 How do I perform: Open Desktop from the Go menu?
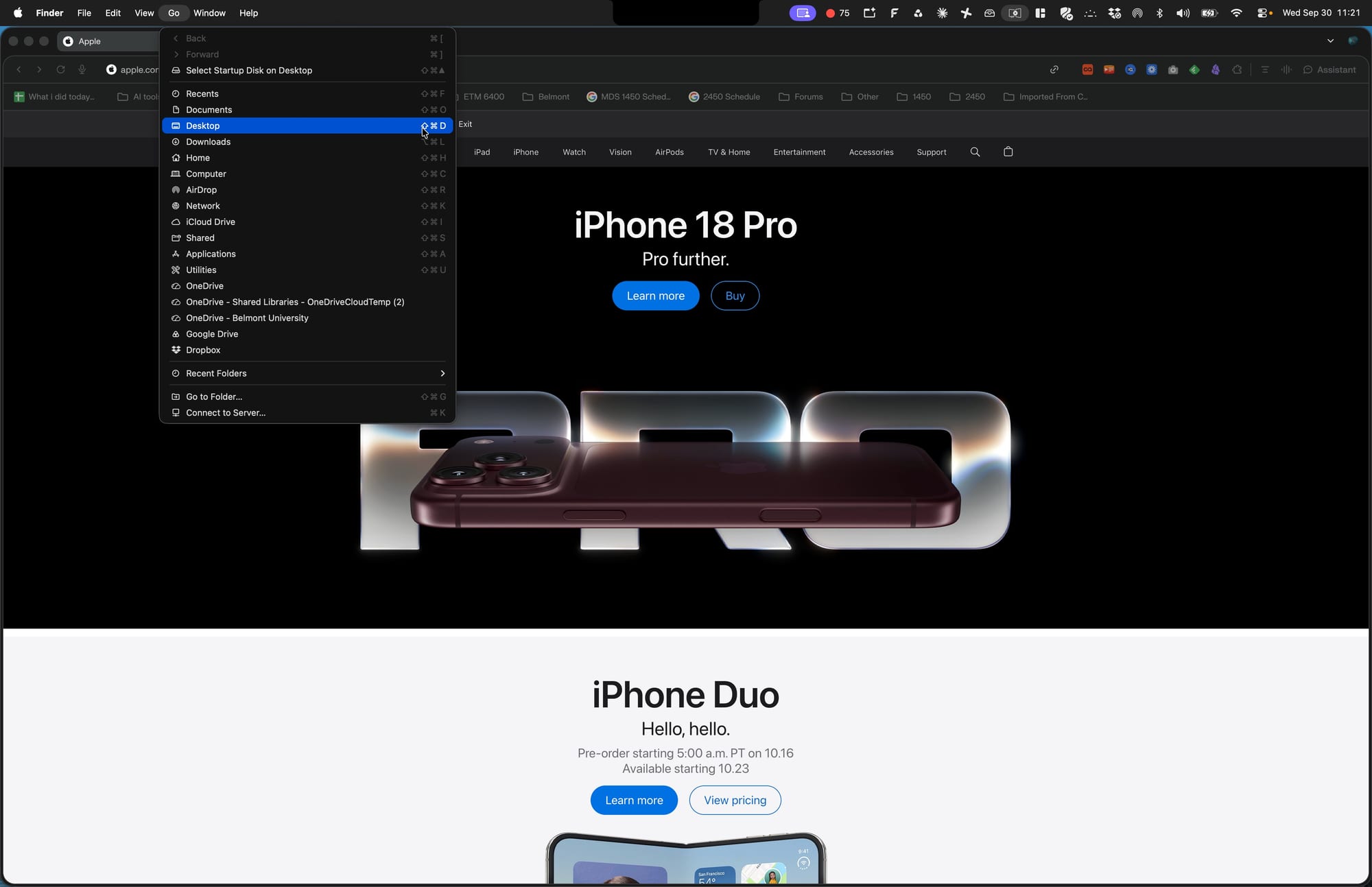(x=307, y=126)
